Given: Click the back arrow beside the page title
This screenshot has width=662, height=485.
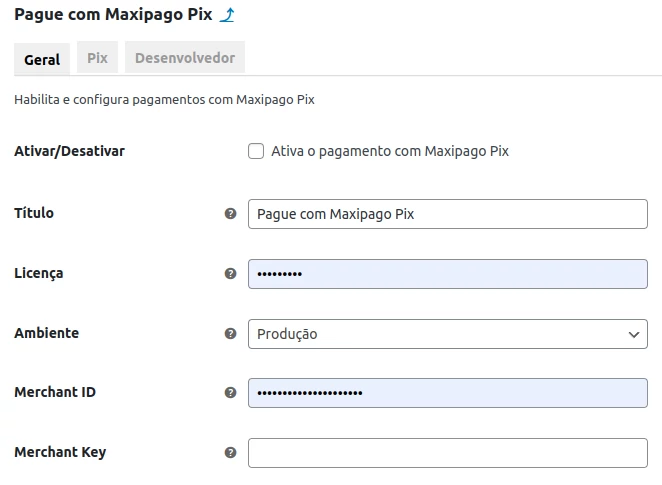Looking at the screenshot, I should pyautogui.click(x=227, y=15).
